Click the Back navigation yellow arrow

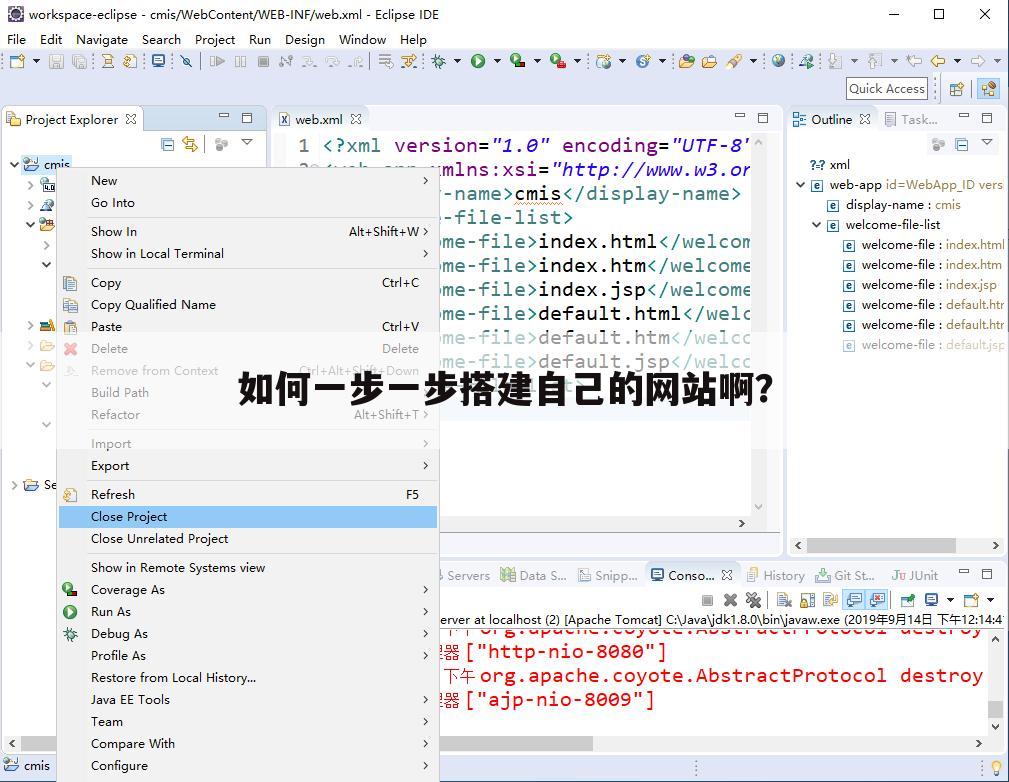[x=938, y=61]
